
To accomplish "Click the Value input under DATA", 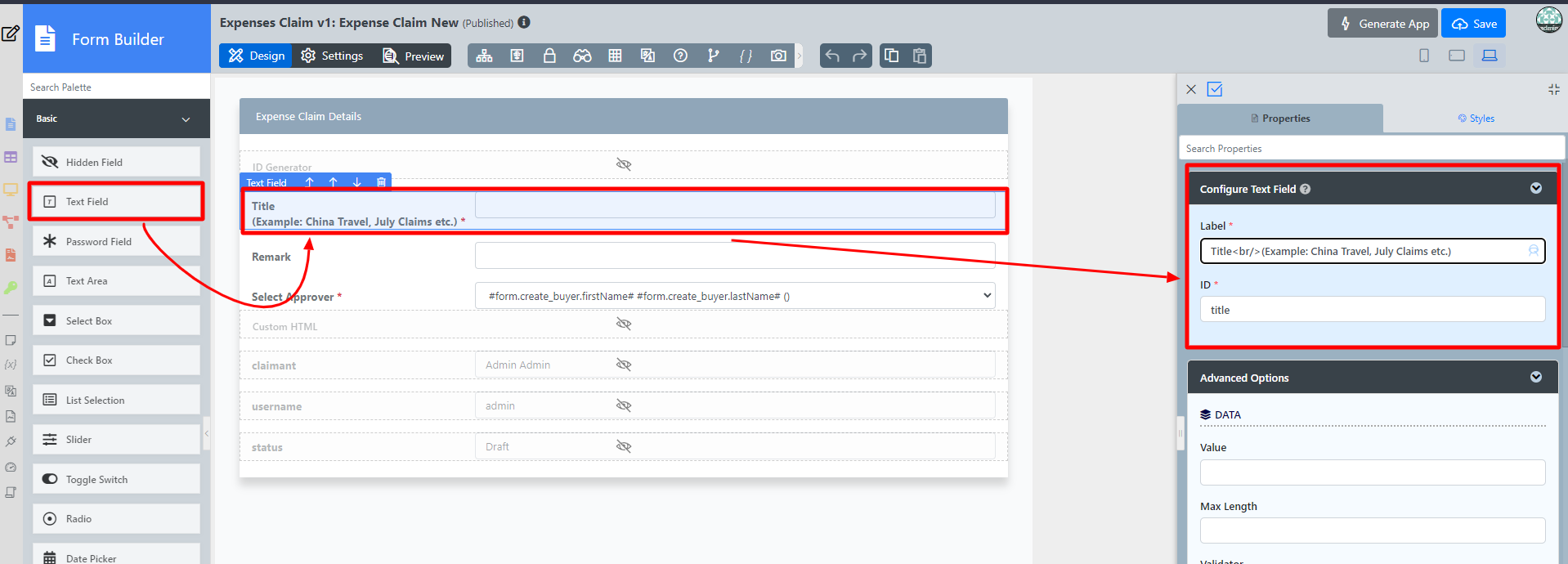I will tap(1373, 472).
